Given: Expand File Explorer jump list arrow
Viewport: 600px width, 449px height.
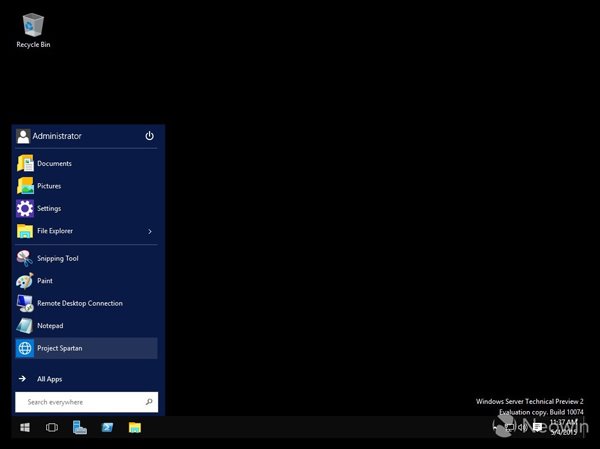Looking at the screenshot, I should coord(150,232).
